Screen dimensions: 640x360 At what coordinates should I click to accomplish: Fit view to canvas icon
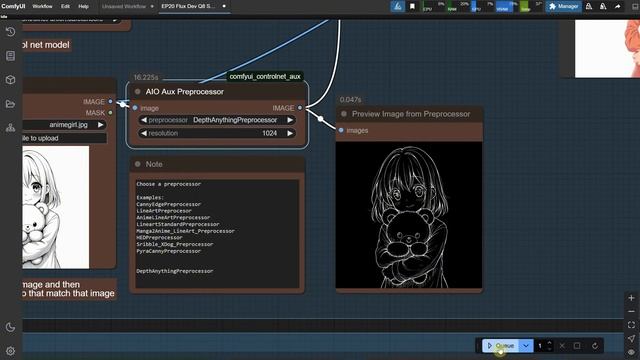631,325
